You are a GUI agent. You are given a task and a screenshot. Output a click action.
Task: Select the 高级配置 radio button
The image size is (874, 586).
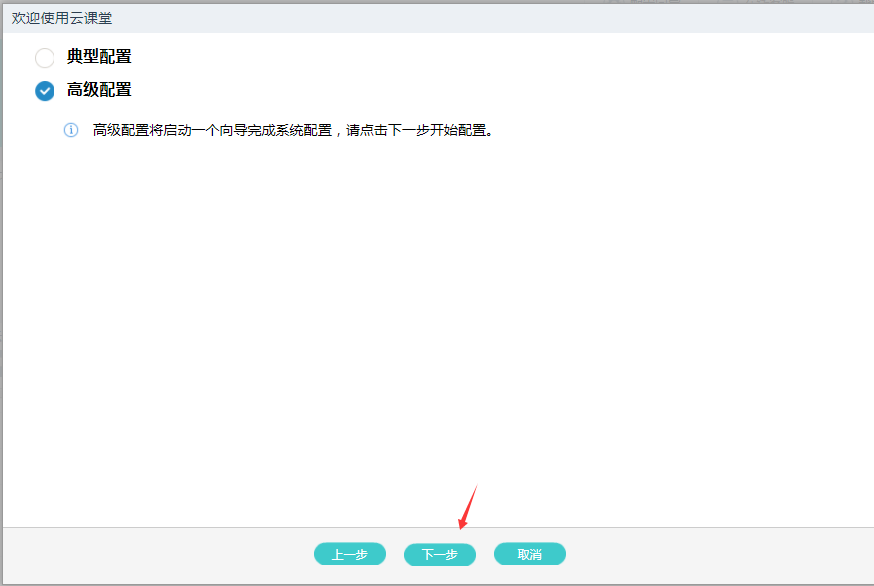click(x=45, y=91)
